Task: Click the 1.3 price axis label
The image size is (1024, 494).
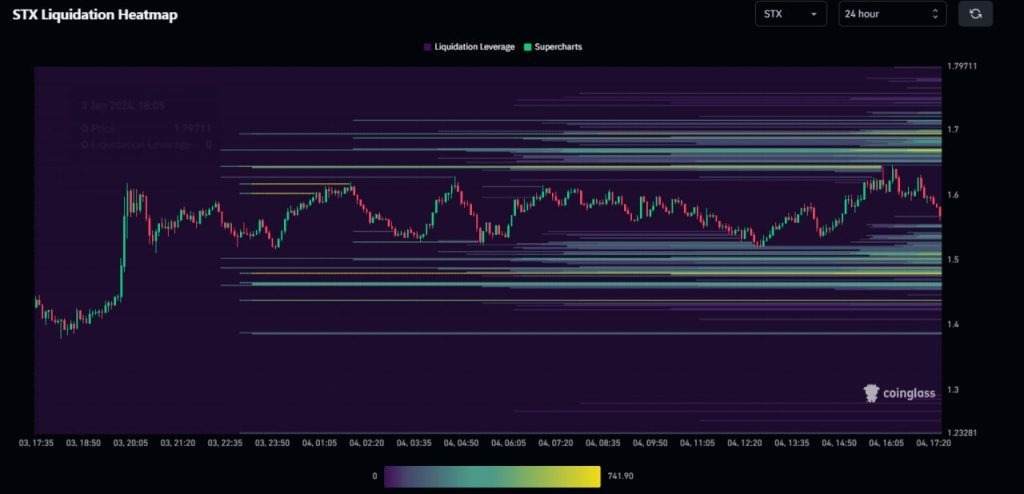Action: coord(952,390)
